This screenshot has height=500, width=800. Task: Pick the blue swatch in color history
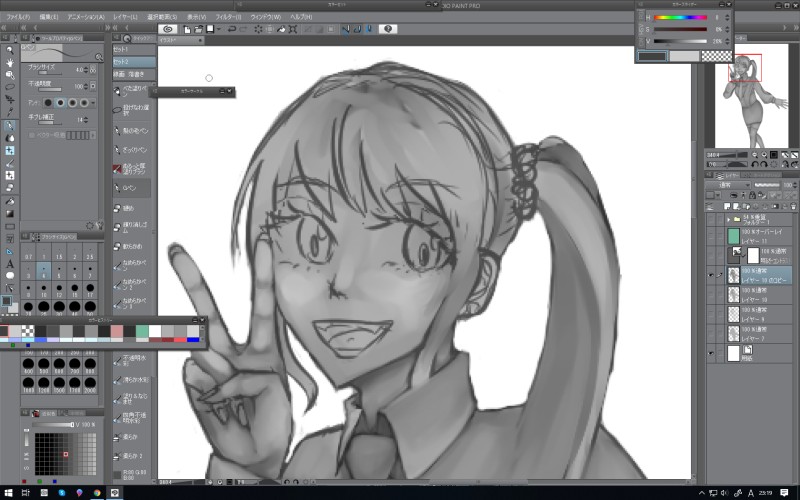[x=193, y=339]
